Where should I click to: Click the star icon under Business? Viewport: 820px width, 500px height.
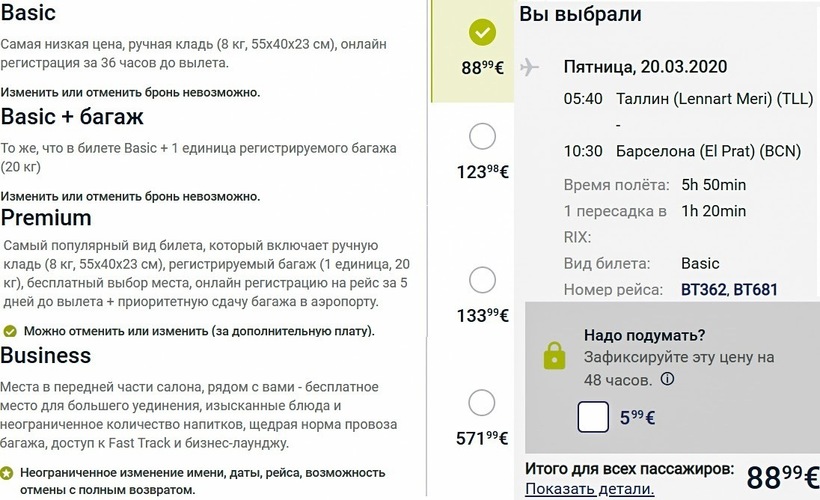(x=7, y=471)
